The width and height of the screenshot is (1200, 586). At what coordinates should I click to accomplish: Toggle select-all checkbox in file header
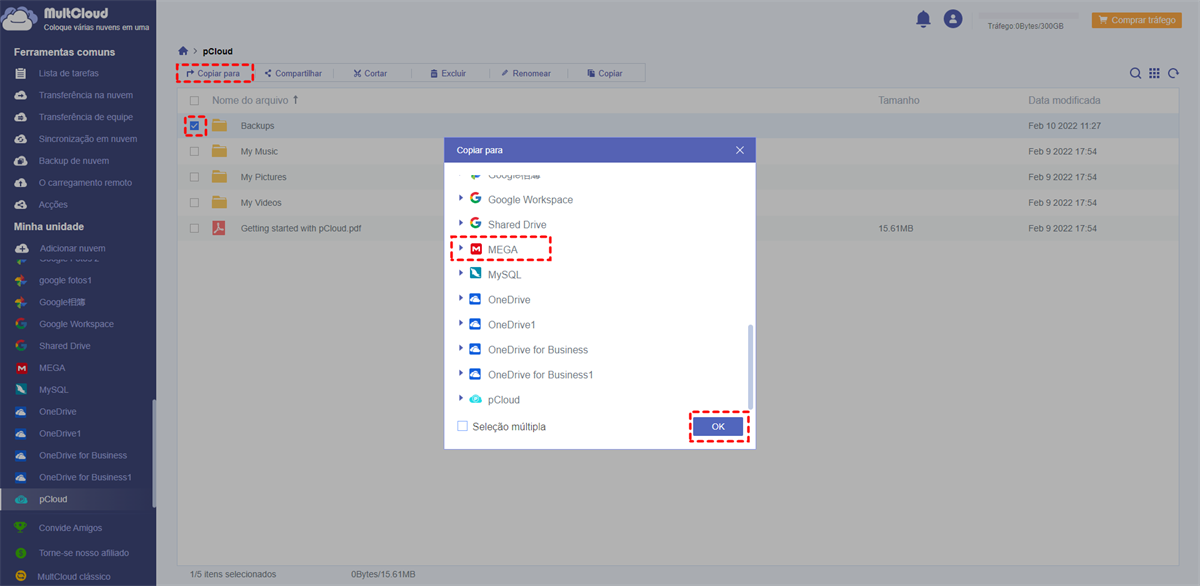coord(194,101)
